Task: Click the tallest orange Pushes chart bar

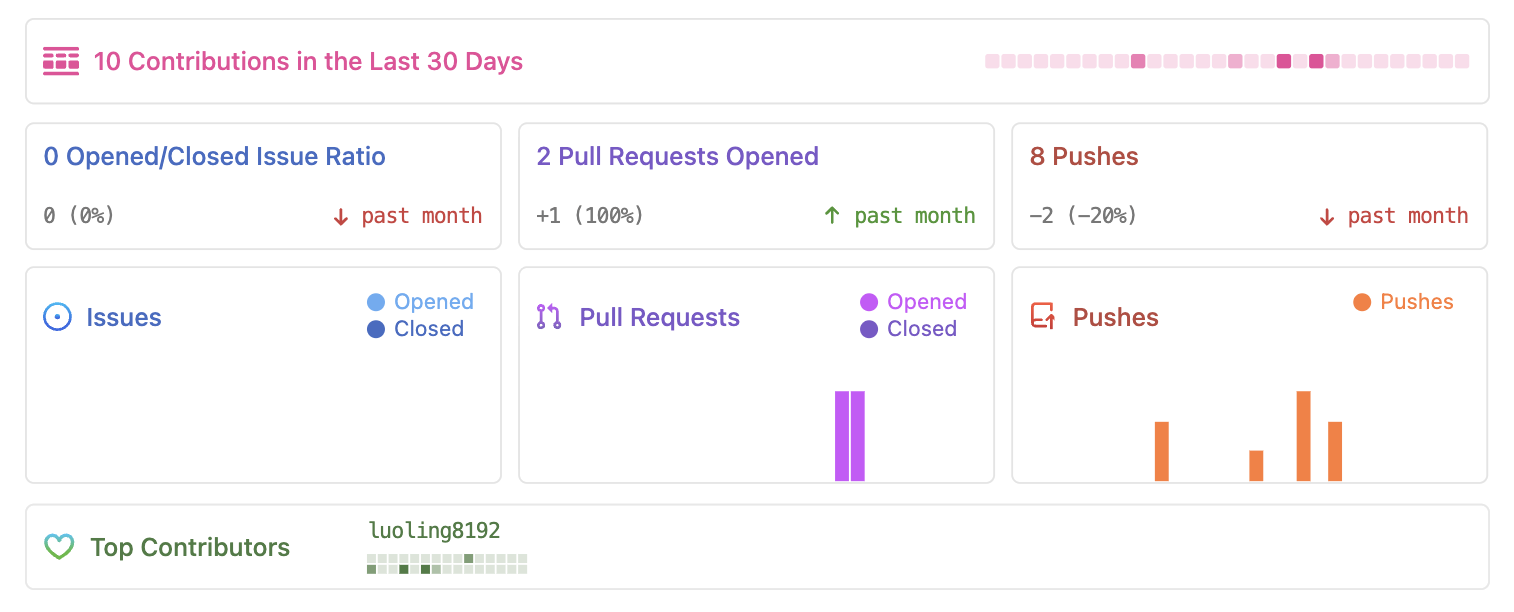Action: 1303,436
